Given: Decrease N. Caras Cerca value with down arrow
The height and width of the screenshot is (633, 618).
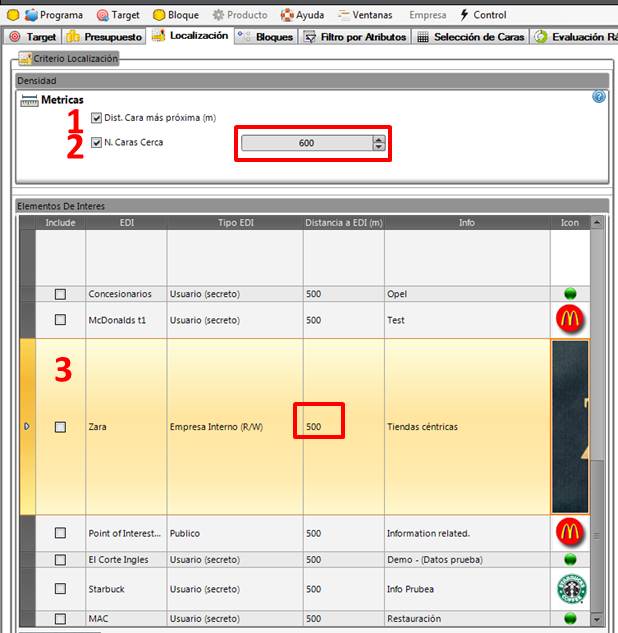Looking at the screenshot, I should pos(378,147).
